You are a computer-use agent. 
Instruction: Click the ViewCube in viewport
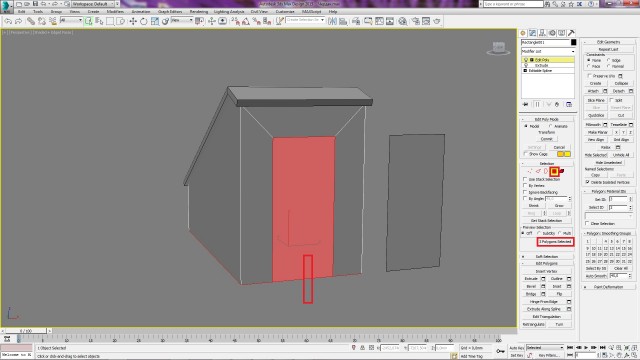498,48
